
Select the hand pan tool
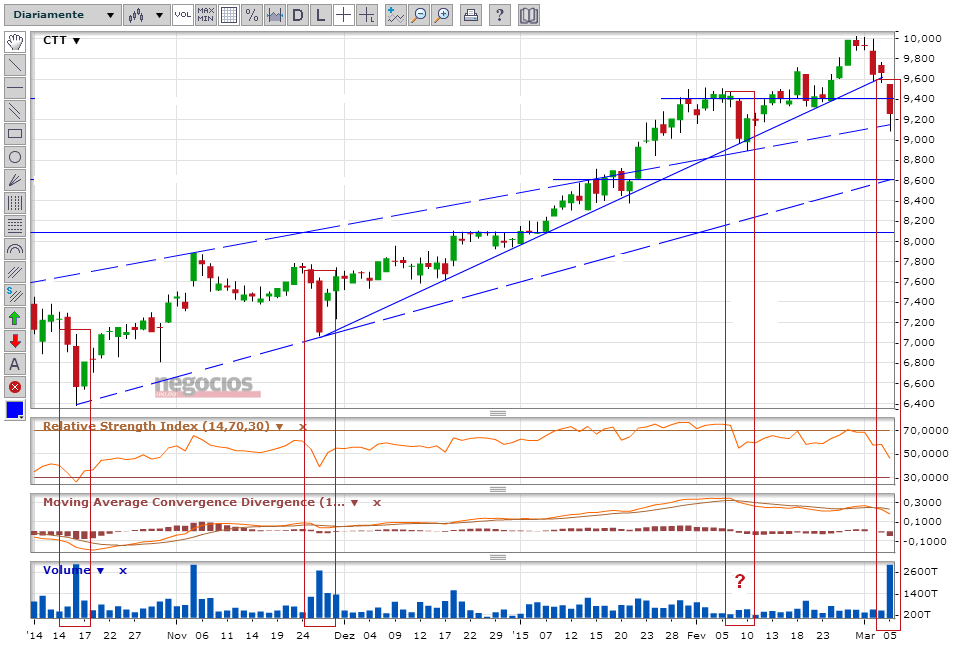tap(15, 41)
